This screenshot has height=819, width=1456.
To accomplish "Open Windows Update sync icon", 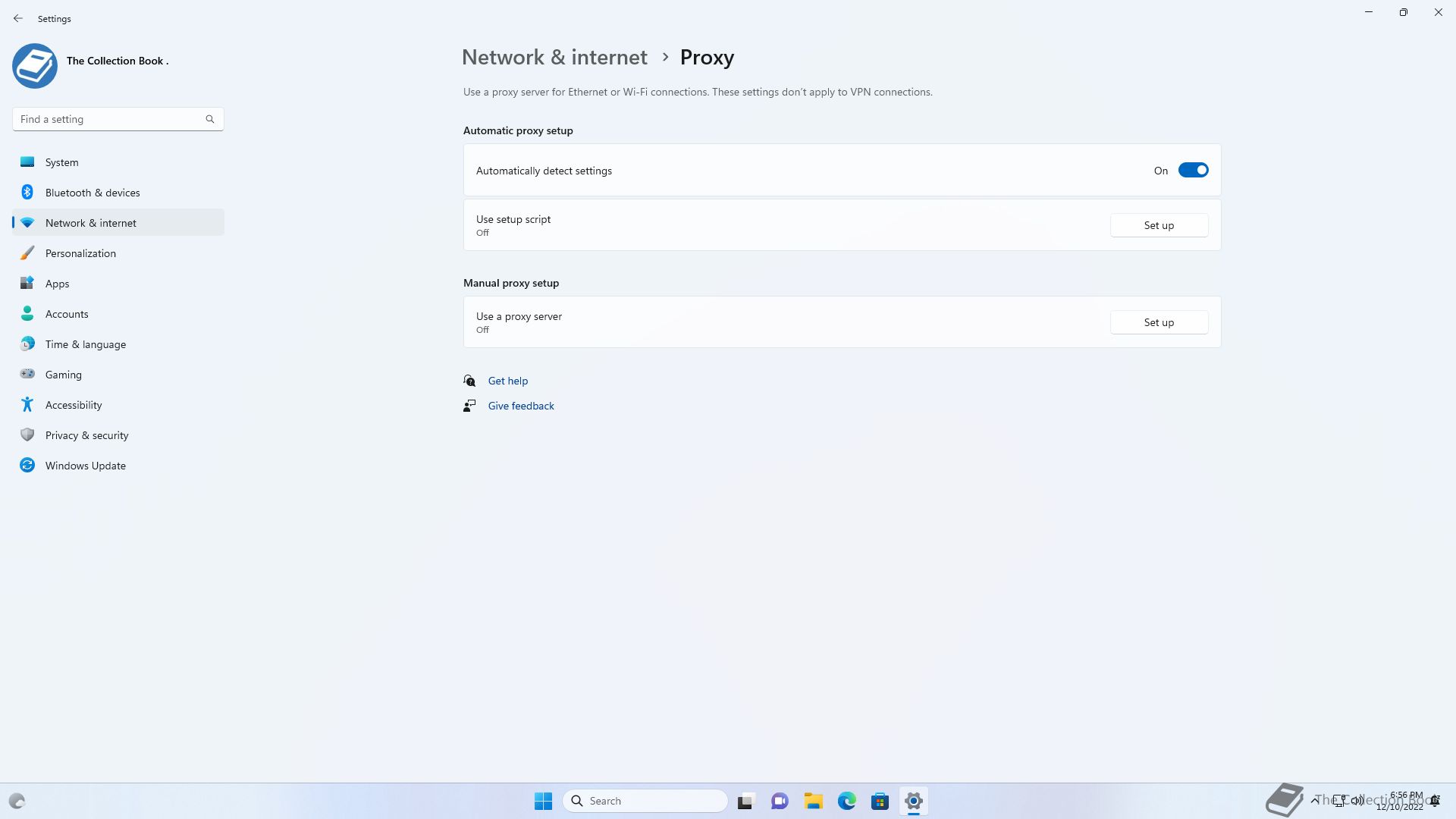I will click(27, 465).
